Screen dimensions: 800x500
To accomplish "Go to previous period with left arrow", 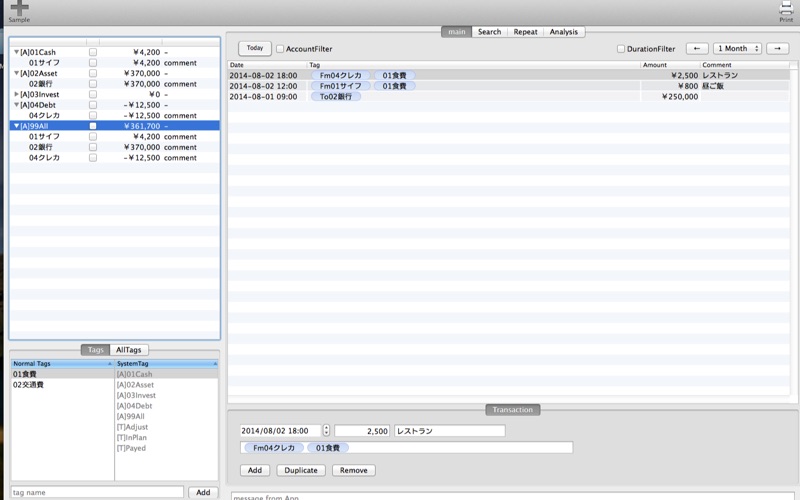I will (697, 48).
